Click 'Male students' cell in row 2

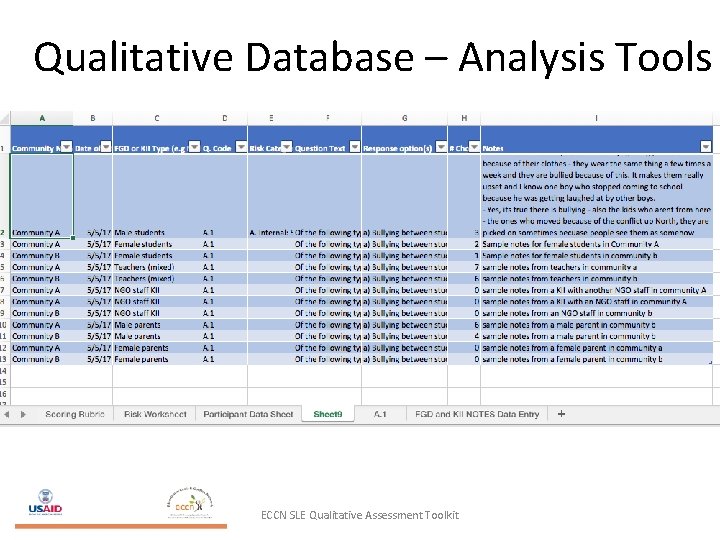[x=157, y=196]
